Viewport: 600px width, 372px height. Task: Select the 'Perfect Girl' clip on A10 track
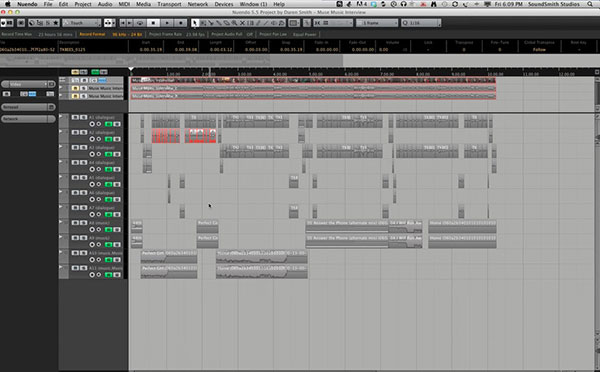click(169, 257)
